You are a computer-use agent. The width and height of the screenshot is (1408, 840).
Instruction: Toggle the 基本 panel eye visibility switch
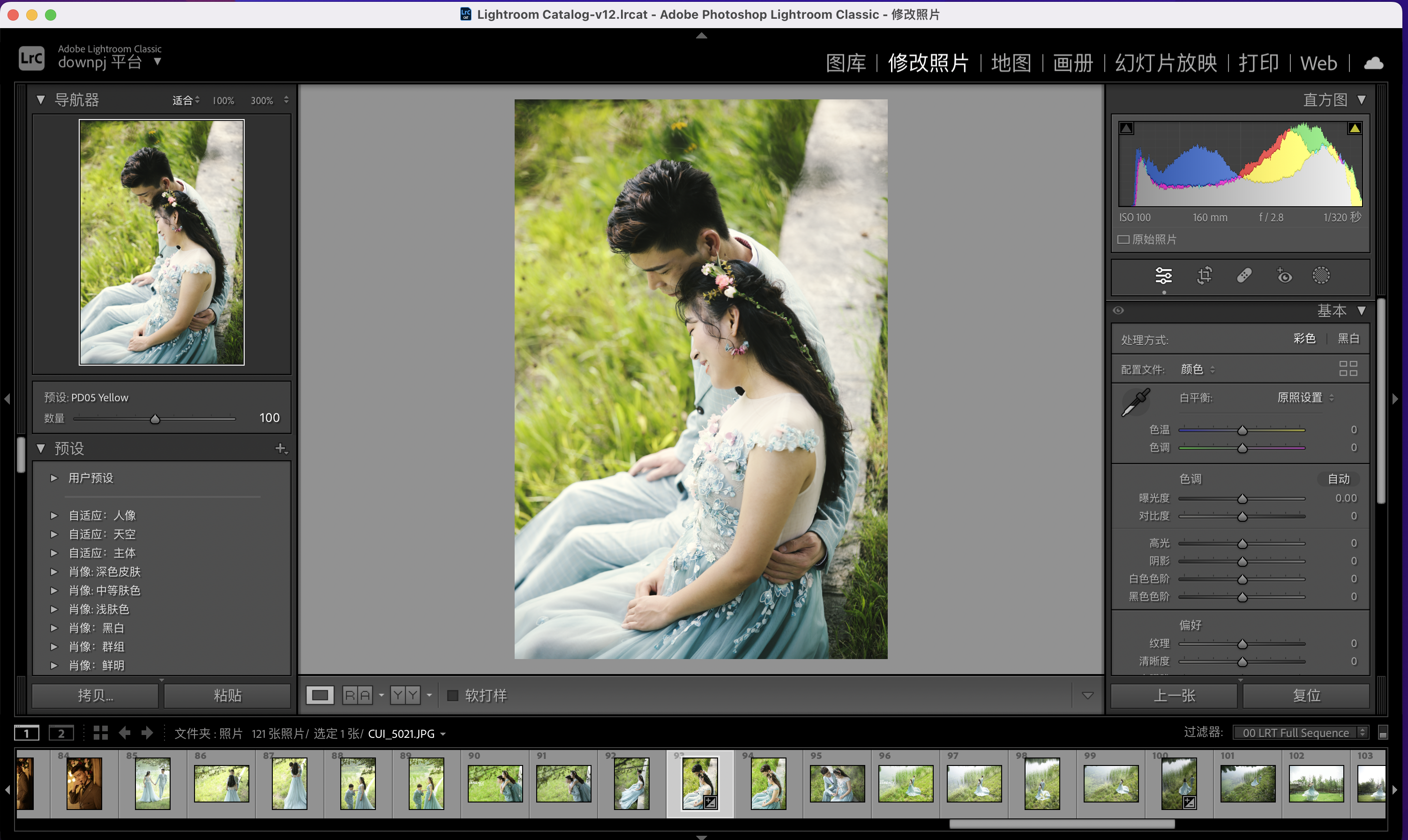click(x=1118, y=310)
